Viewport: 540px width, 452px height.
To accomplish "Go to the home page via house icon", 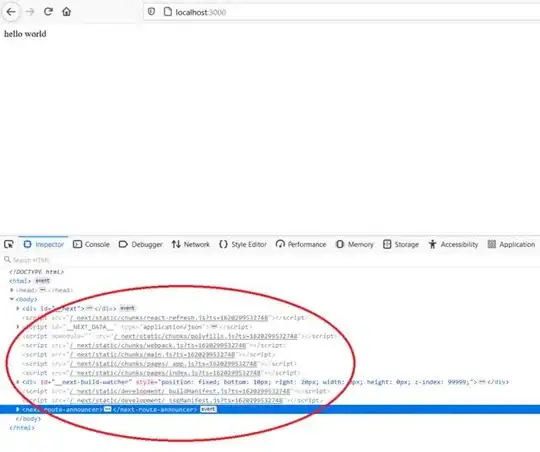I will tap(66, 12).
